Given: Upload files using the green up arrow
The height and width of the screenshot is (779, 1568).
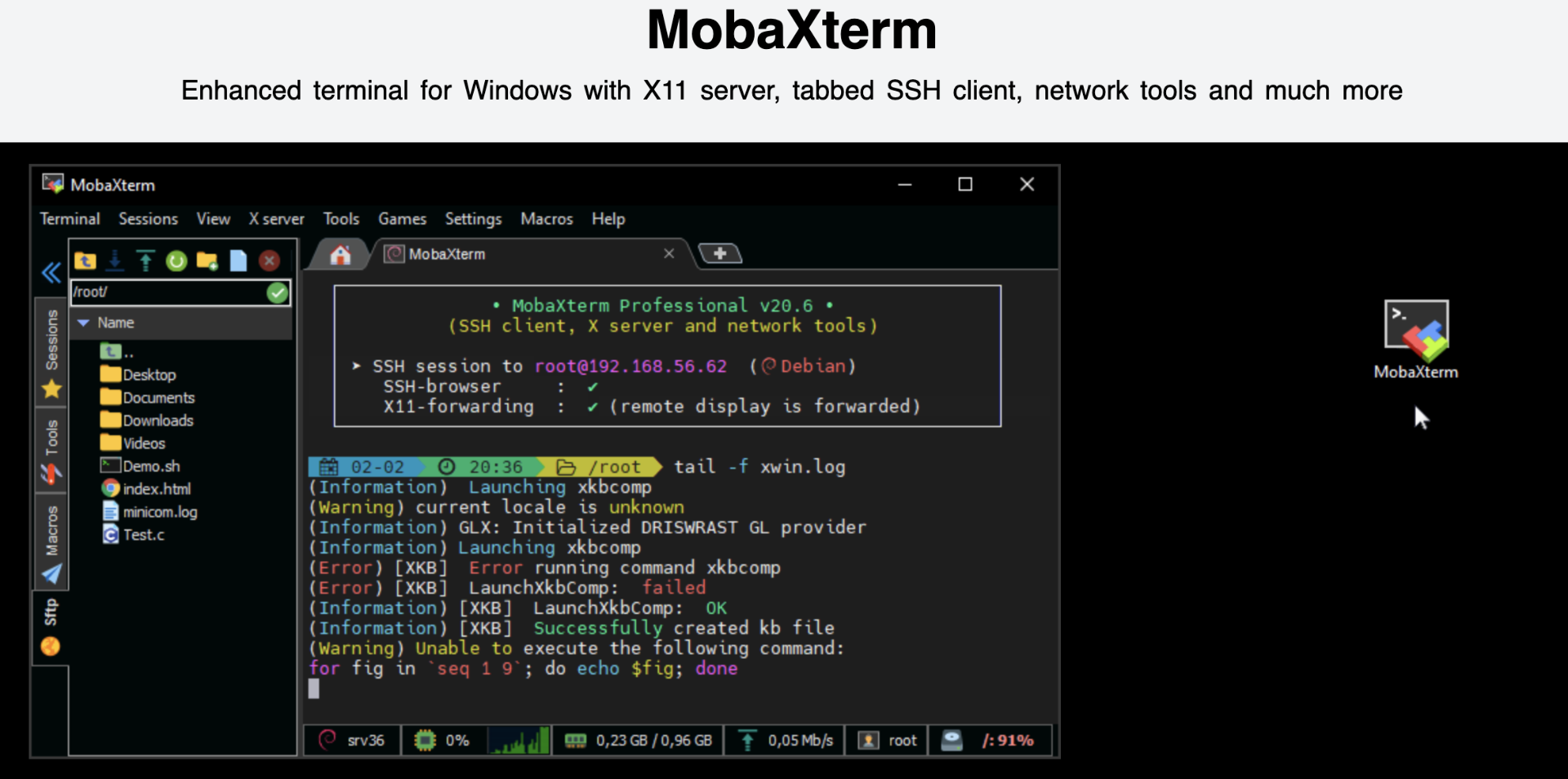Looking at the screenshot, I should tap(145, 261).
